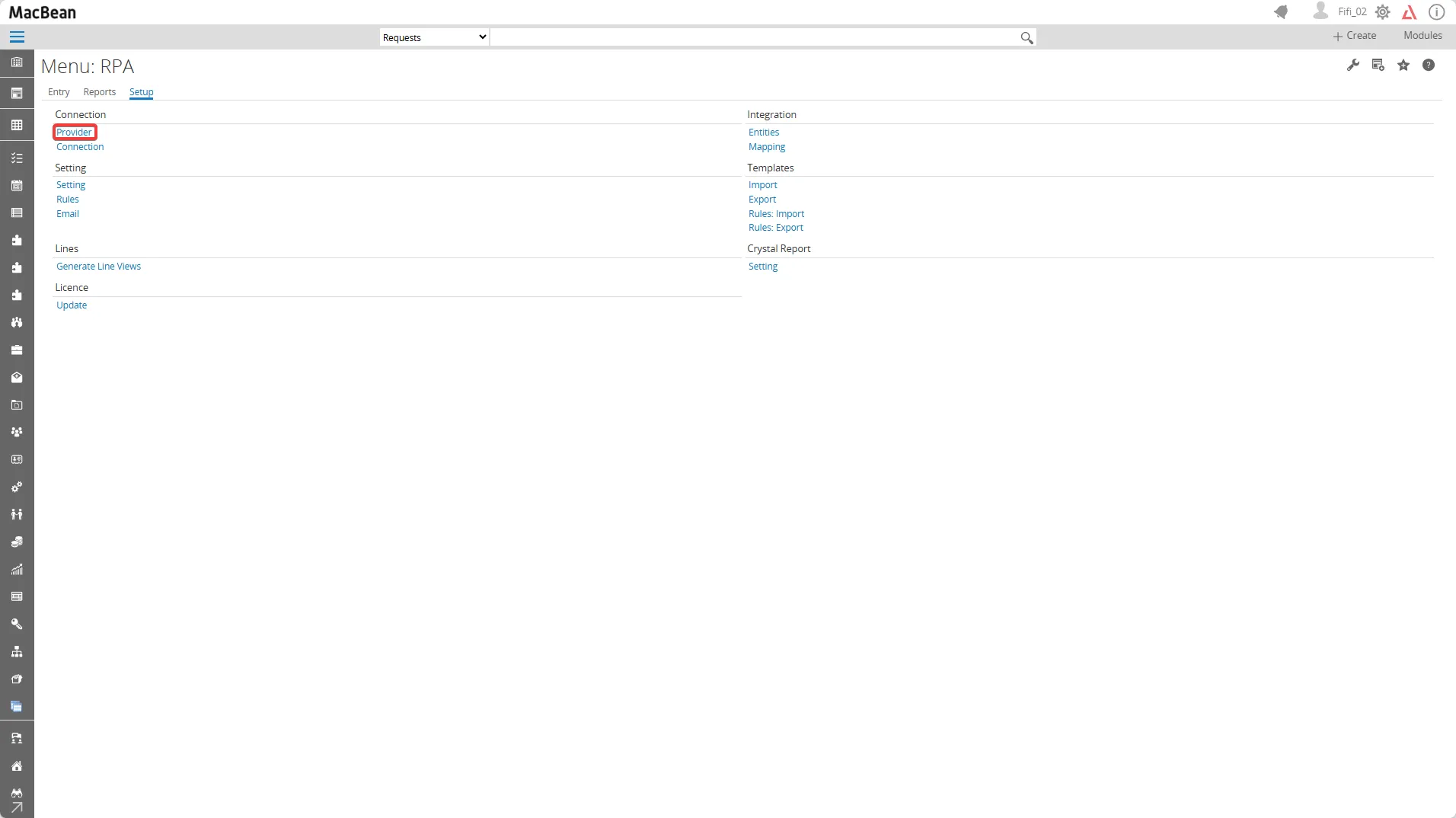Open the Requests dropdown
The height and width of the screenshot is (818, 1456).
click(433, 37)
